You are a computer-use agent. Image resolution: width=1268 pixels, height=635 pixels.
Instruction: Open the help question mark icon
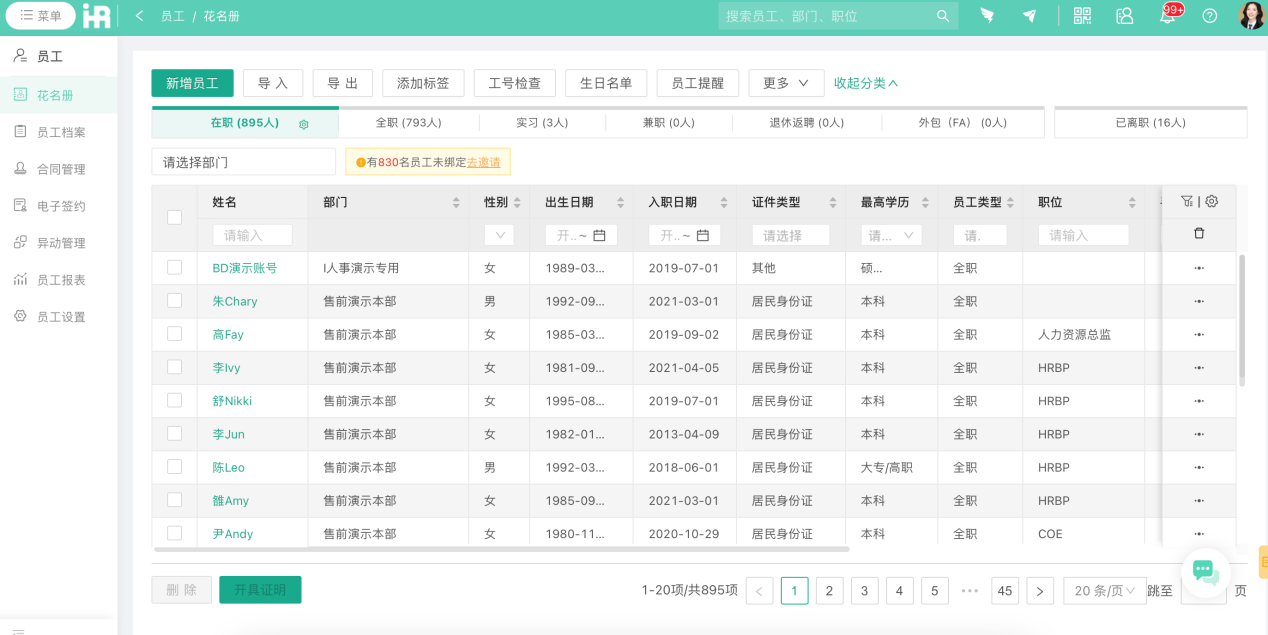1209,15
